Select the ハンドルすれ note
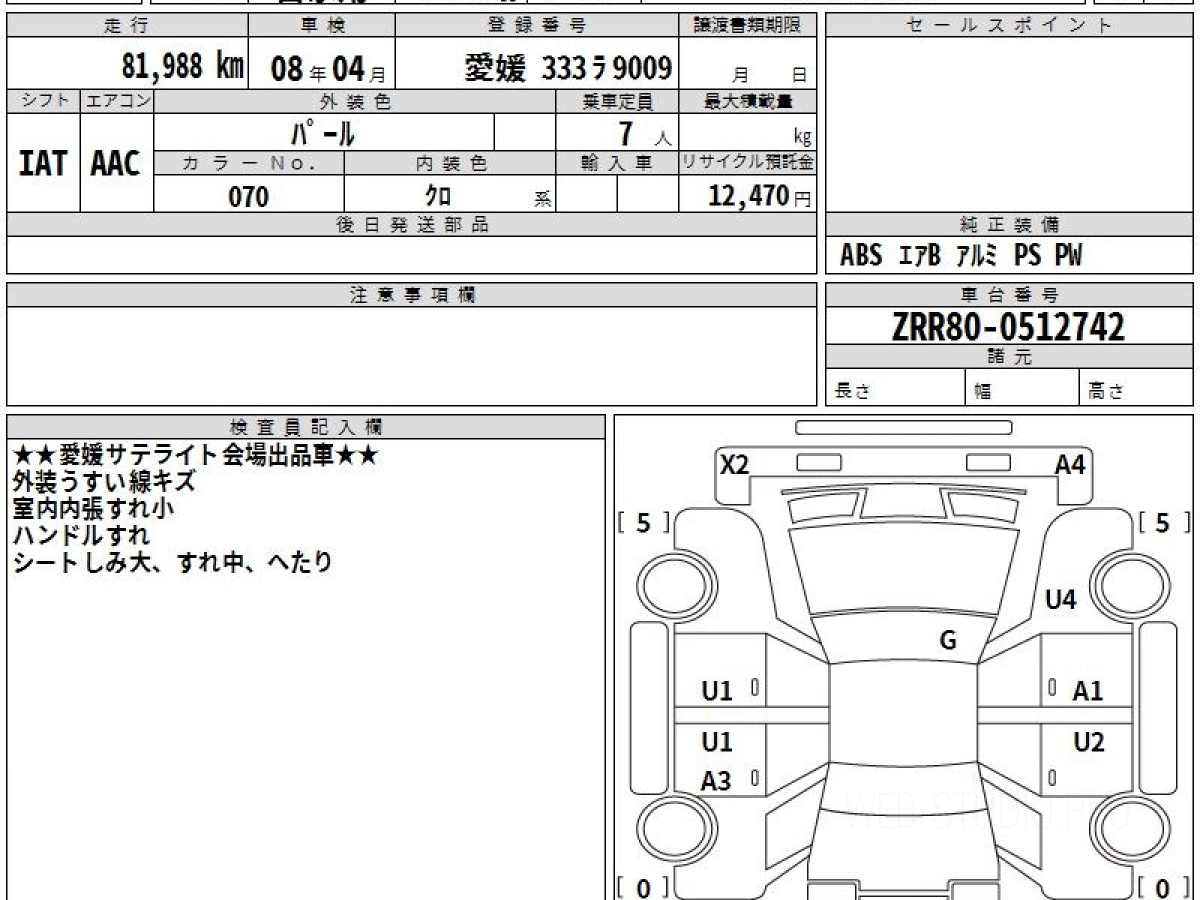This screenshot has height=900, width=1200. [81, 535]
